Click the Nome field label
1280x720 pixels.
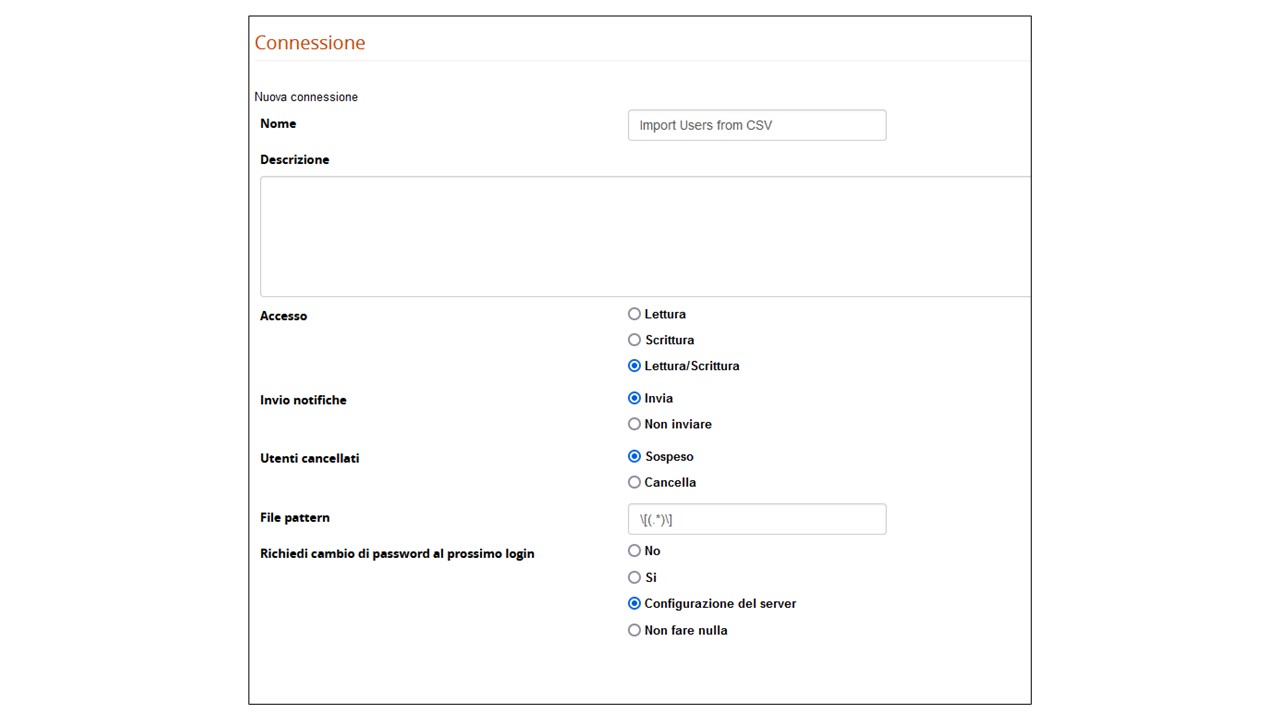pos(278,124)
